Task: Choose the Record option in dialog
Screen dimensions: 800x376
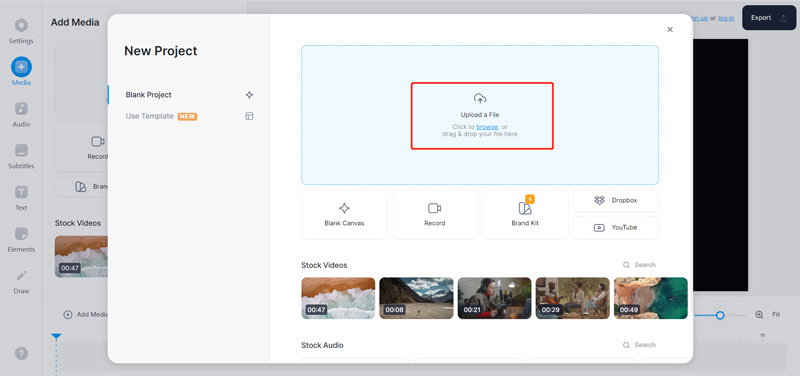Action: (435, 214)
